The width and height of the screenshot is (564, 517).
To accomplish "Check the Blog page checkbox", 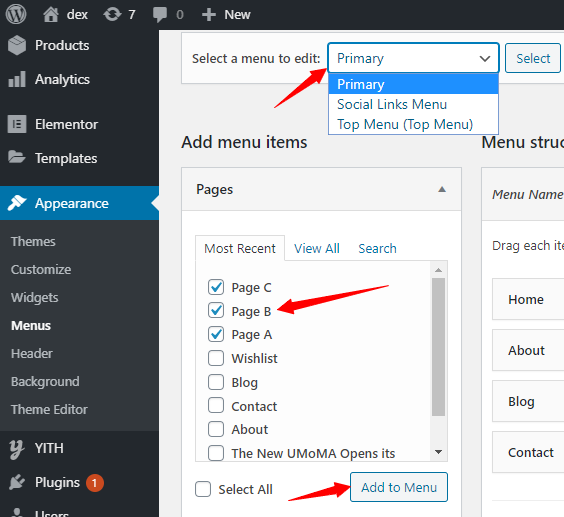I will click(x=216, y=382).
